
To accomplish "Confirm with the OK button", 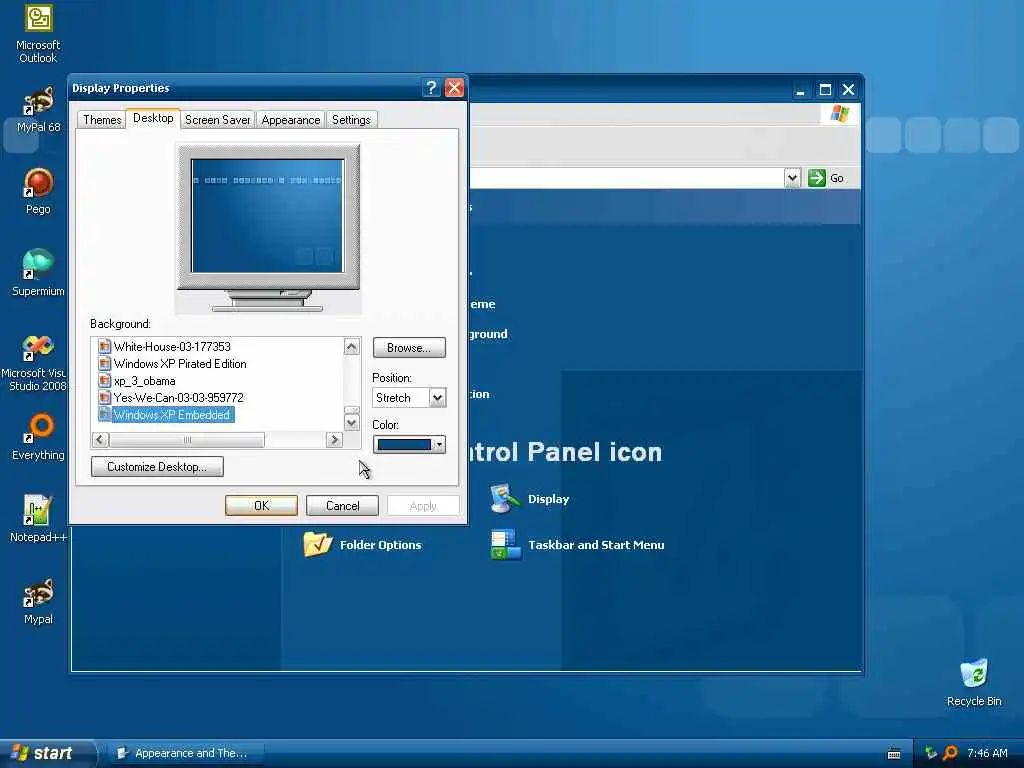I will 261,505.
